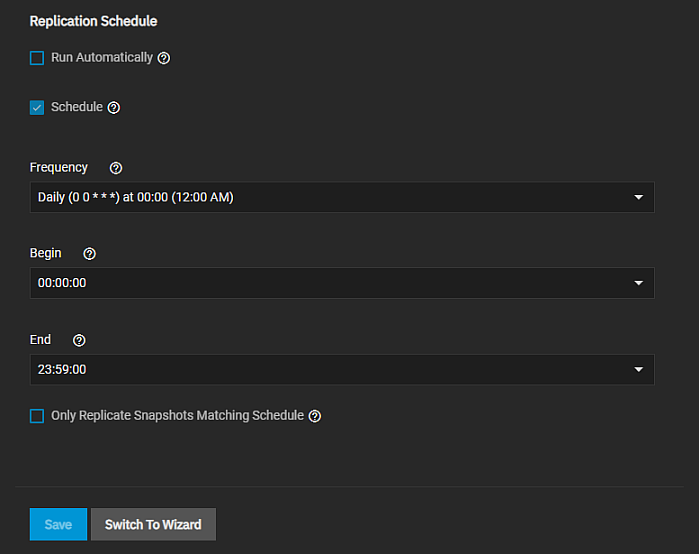Show the End field help tooltip icon
Screen dimensions: 699x554
(x=80, y=340)
